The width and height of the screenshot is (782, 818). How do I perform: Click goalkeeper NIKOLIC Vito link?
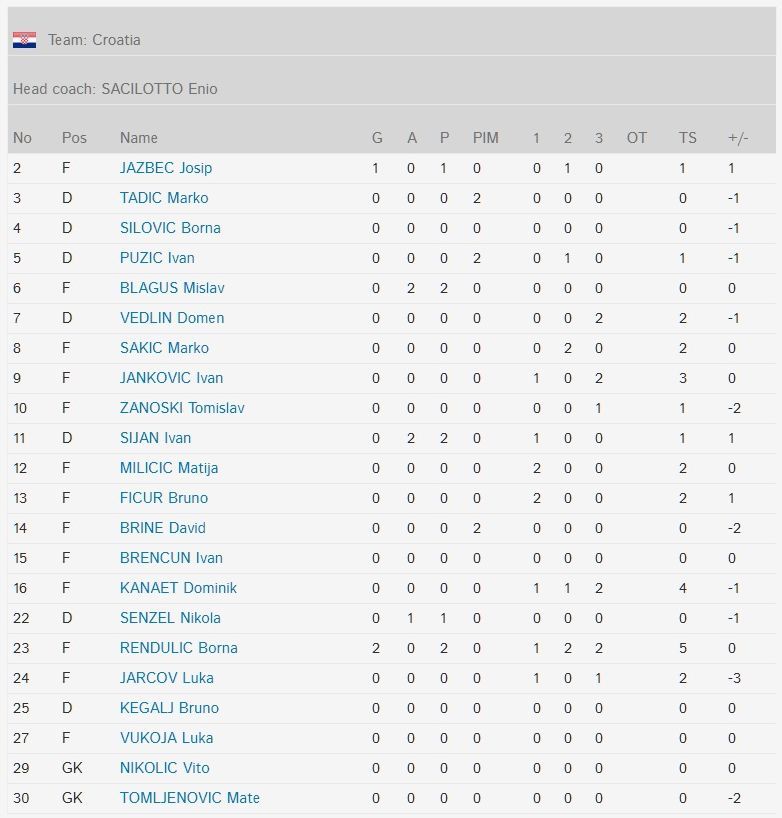point(164,768)
